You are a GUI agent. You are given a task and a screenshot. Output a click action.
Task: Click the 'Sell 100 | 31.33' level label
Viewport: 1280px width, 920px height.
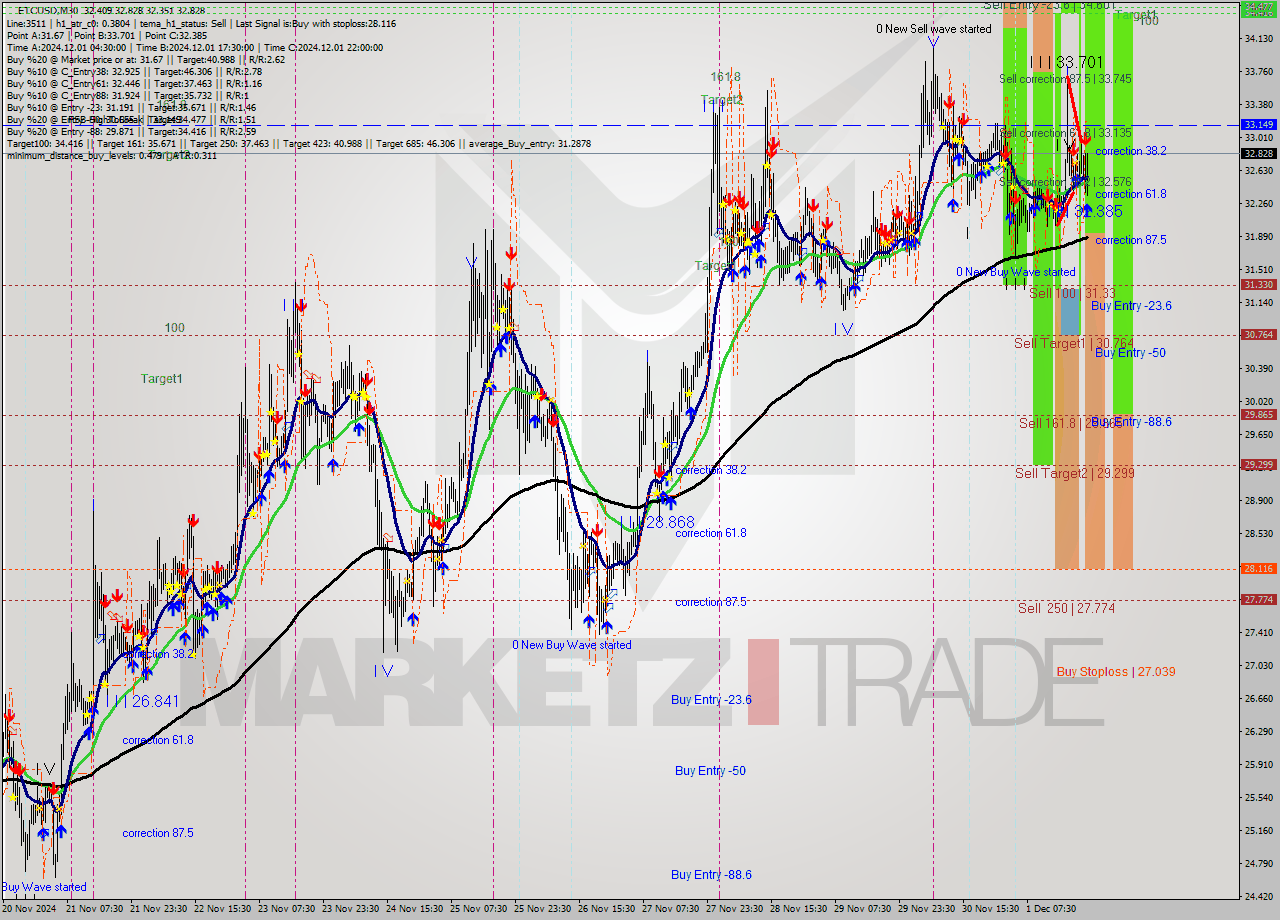point(1072,293)
